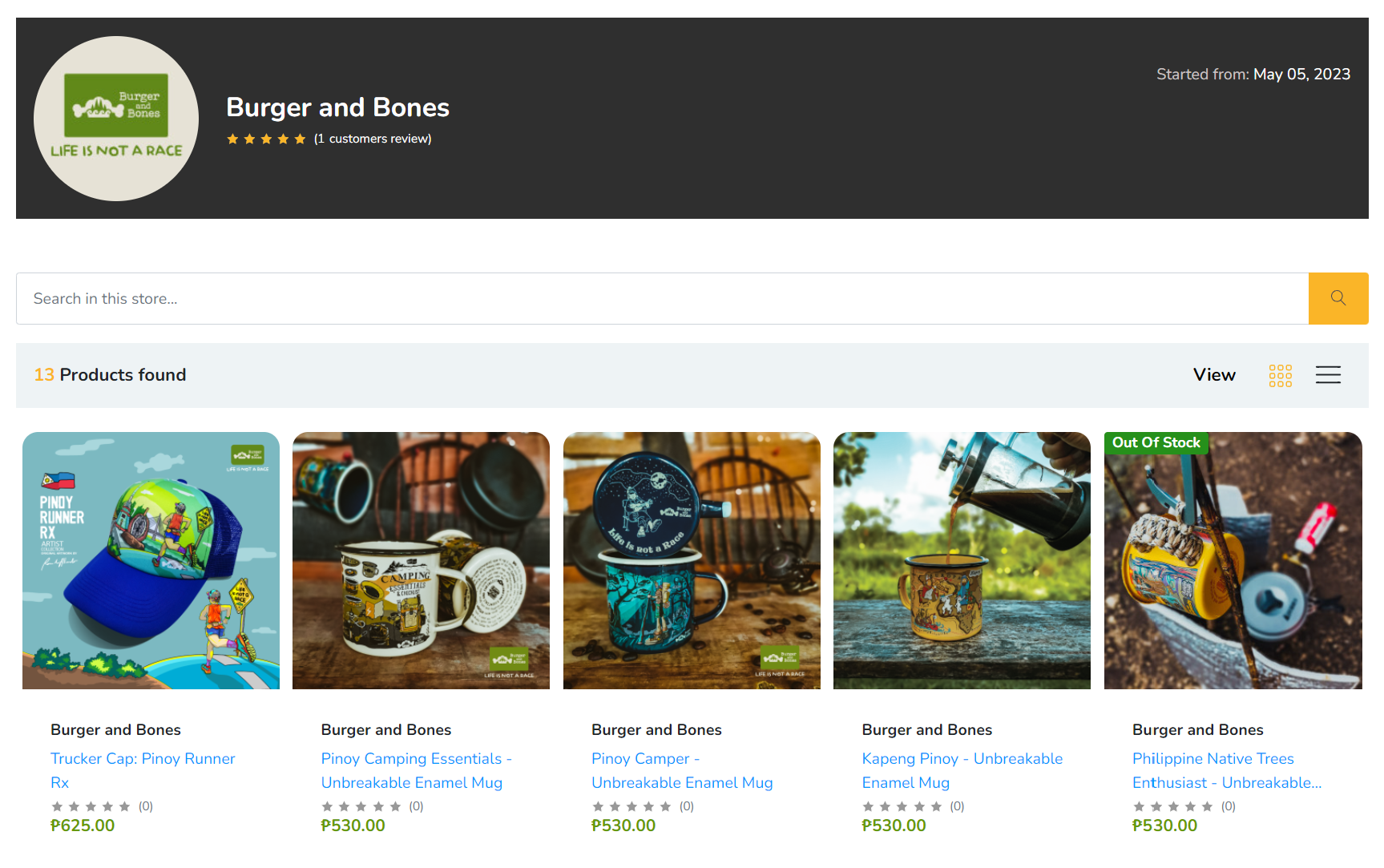The image size is (1384, 868).
Task: Click vendor name above Pinoy Camper product
Action: click(x=656, y=729)
